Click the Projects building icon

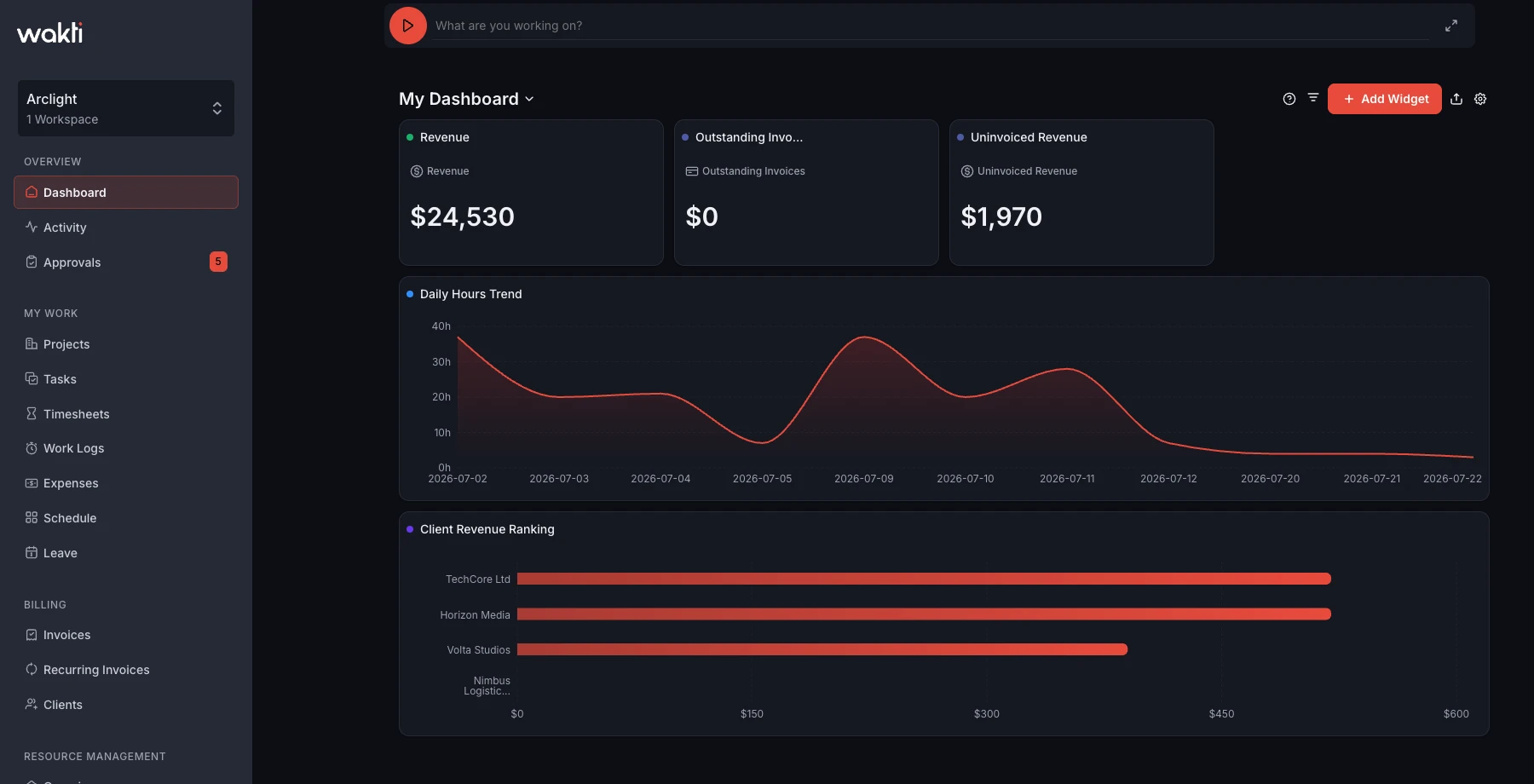point(32,343)
